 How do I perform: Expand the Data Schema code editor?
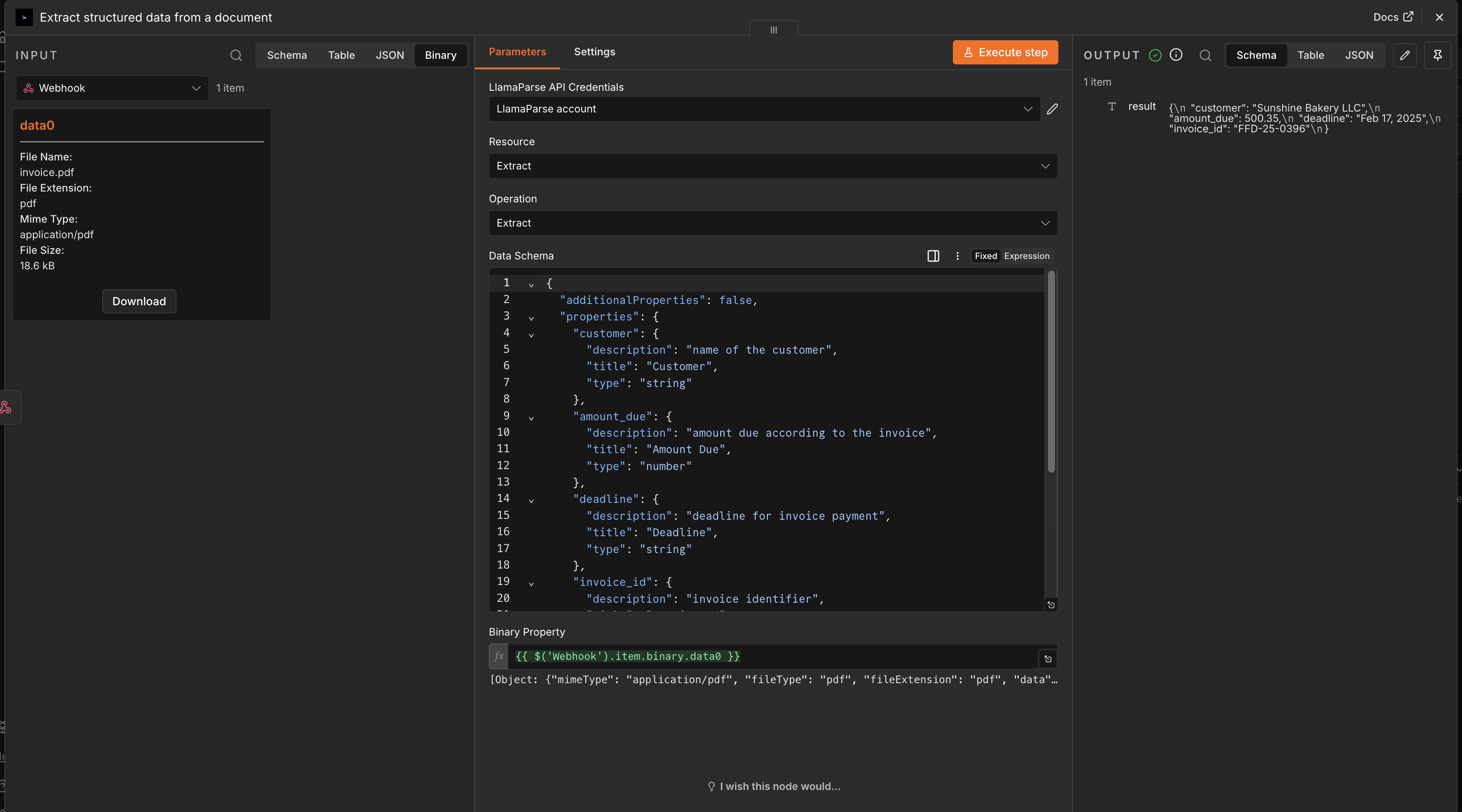[1051, 605]
